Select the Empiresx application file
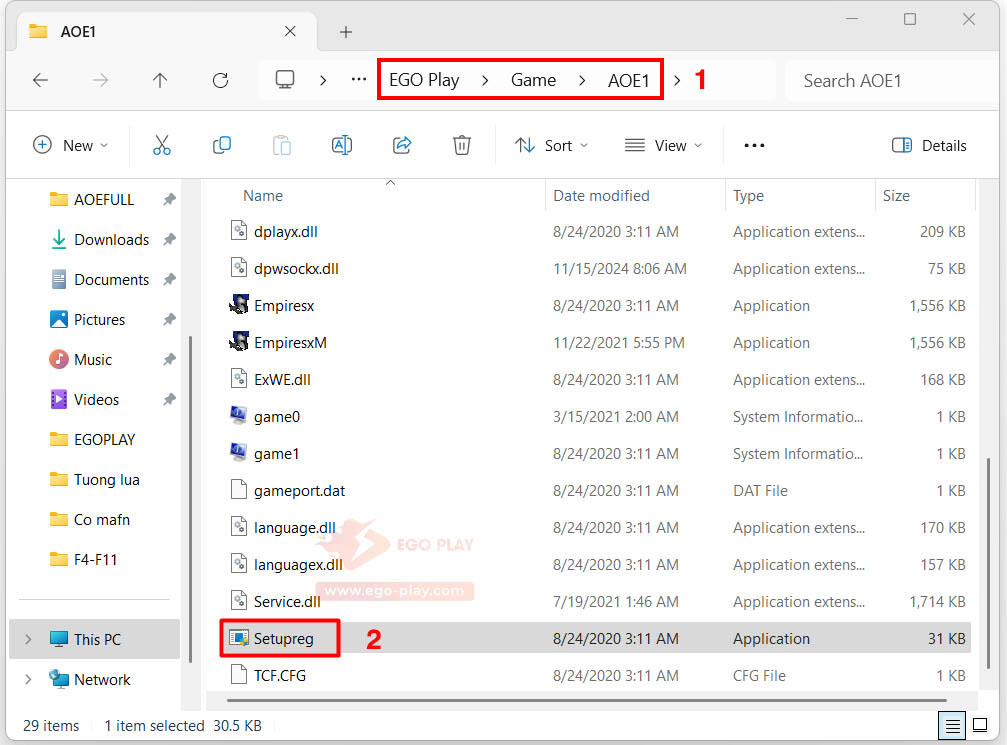 point(284,306)
